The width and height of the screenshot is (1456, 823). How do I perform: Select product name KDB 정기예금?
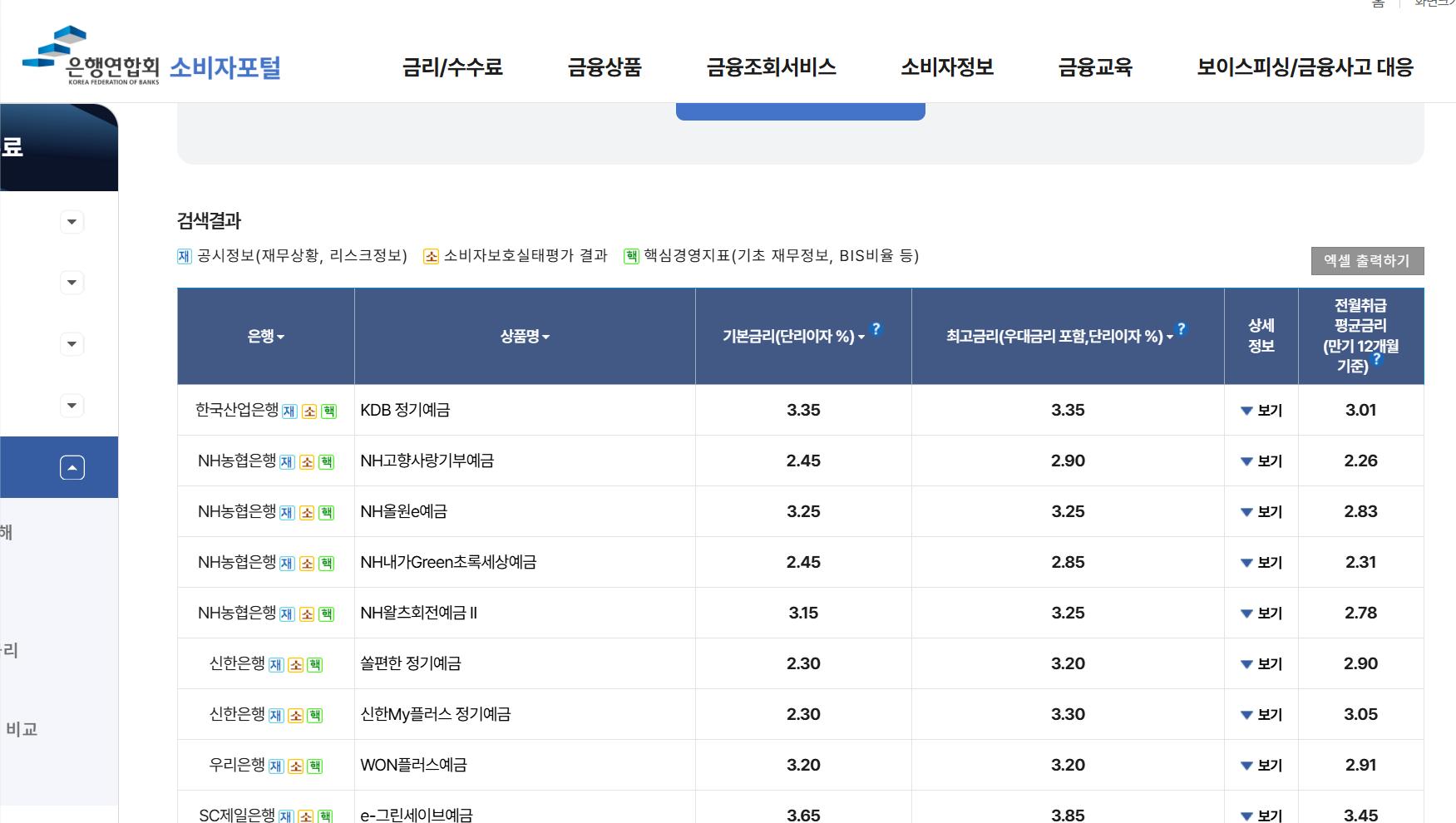pos(405,410)
